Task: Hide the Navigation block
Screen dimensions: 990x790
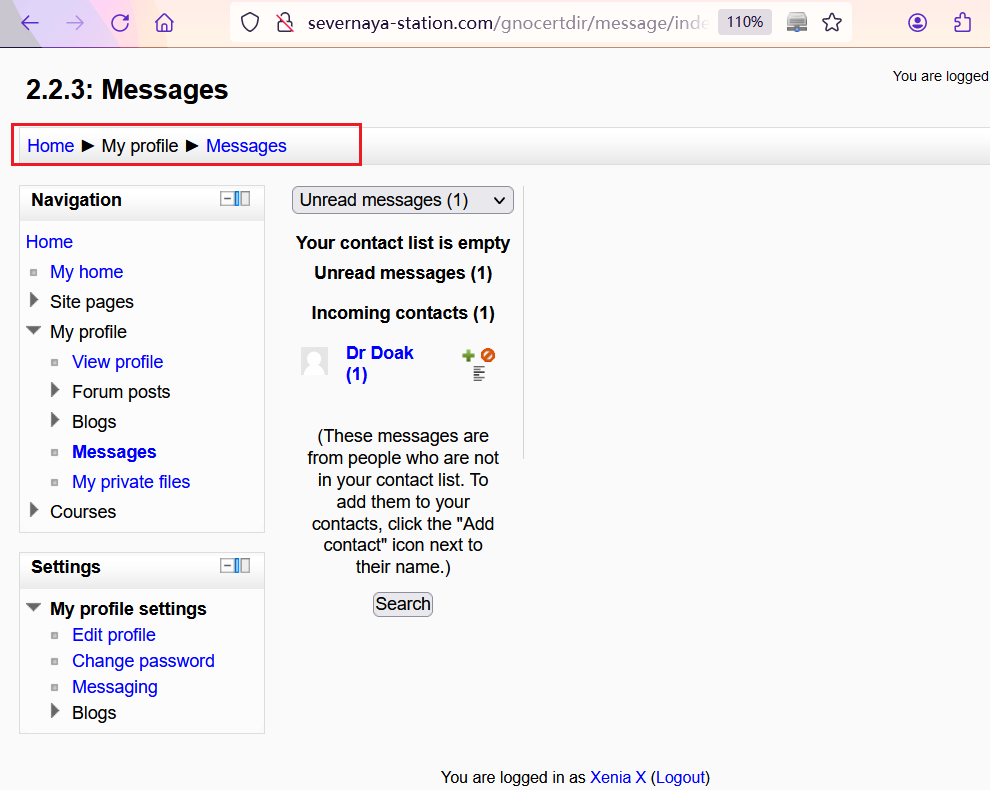Action: tap(228, 199)
